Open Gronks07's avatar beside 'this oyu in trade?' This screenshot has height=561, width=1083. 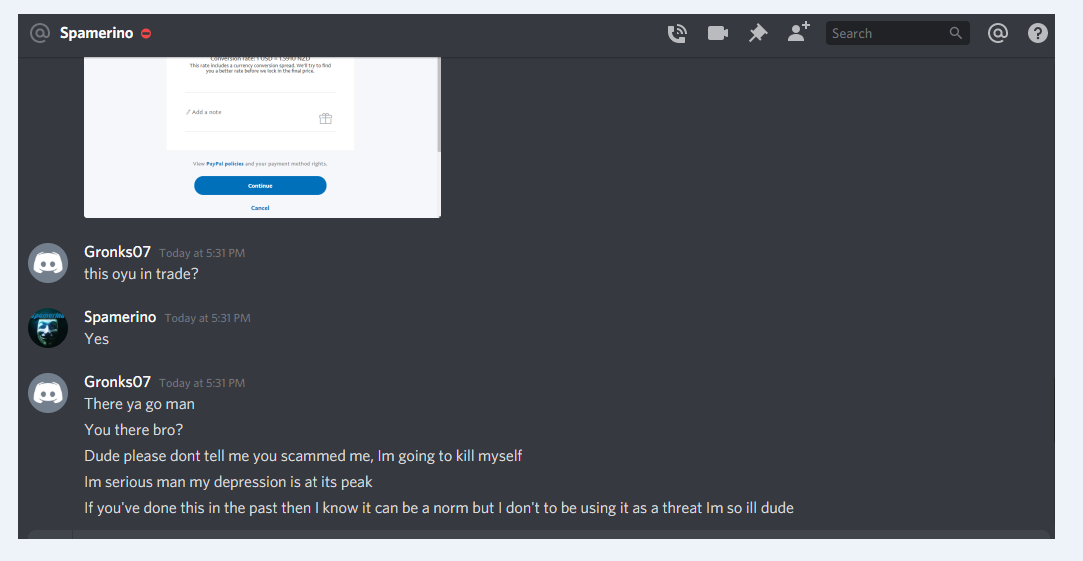(x=48, y=263)
